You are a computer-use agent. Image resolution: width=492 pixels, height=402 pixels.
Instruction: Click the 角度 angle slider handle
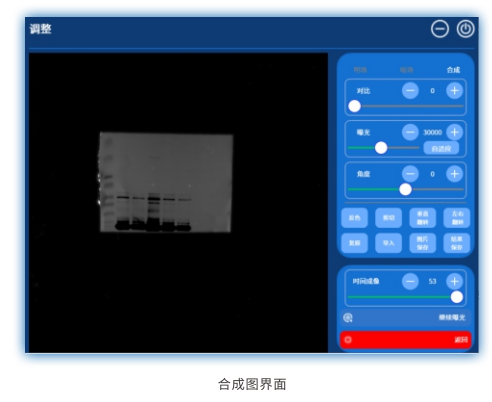coord(405,189)
